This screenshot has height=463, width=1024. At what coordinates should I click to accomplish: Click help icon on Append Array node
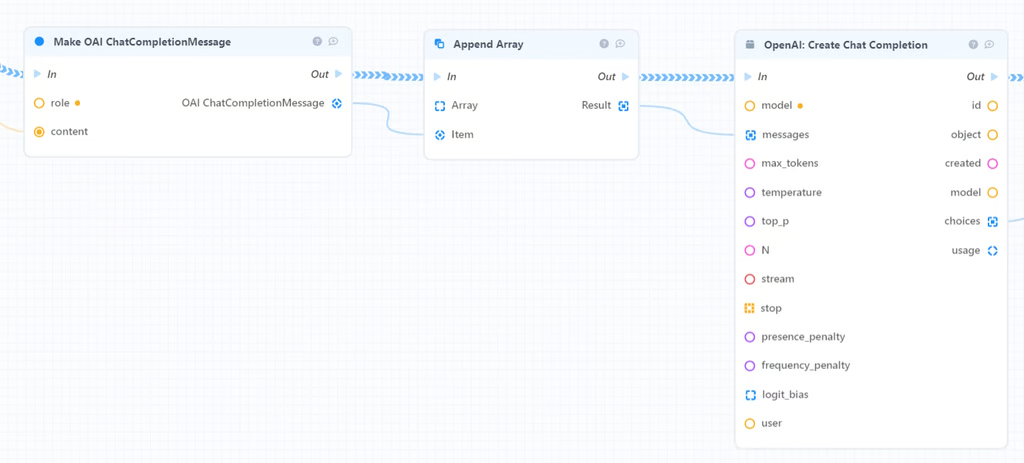[604, 44]
